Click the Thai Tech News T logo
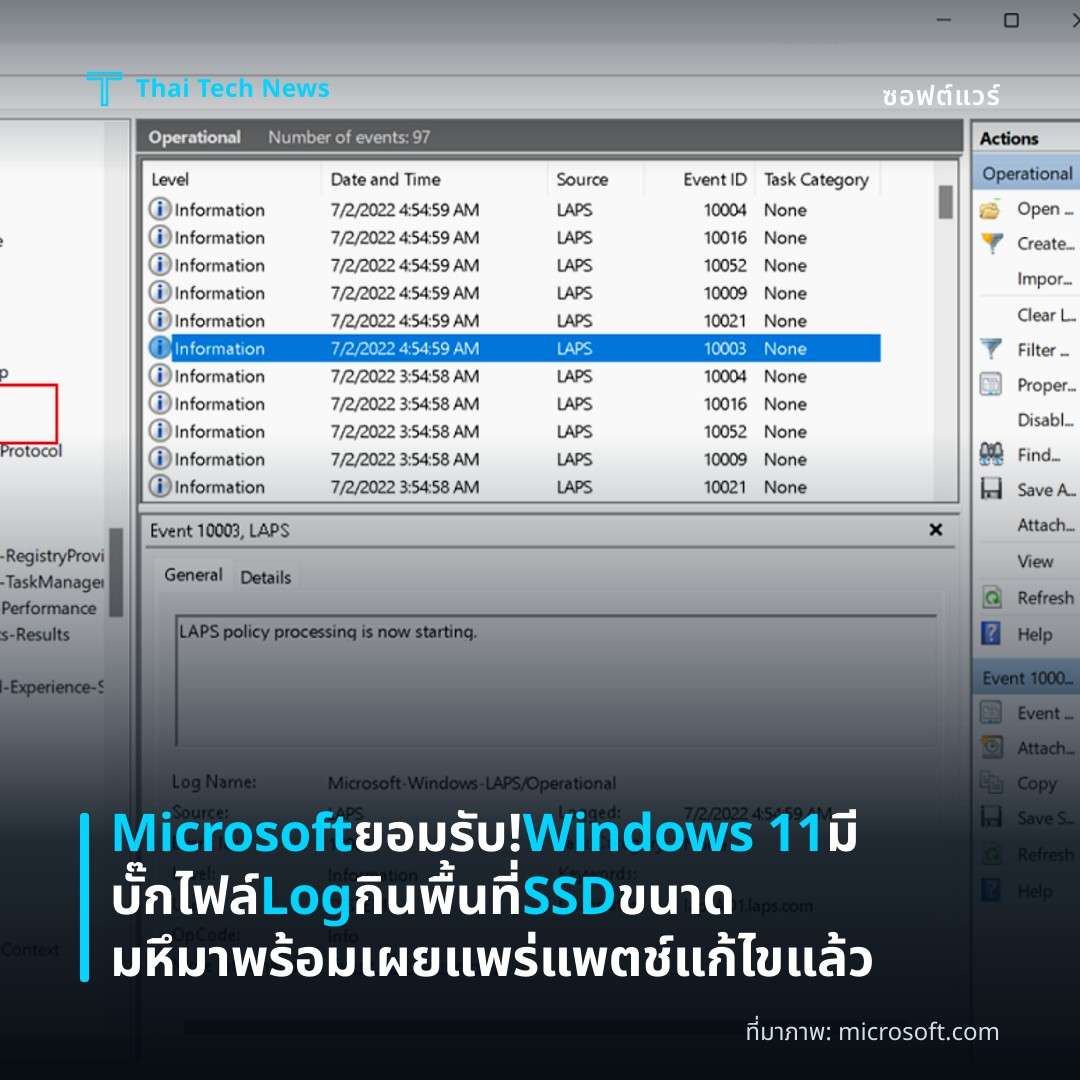1080x1080 pixels. click(104, 88)
